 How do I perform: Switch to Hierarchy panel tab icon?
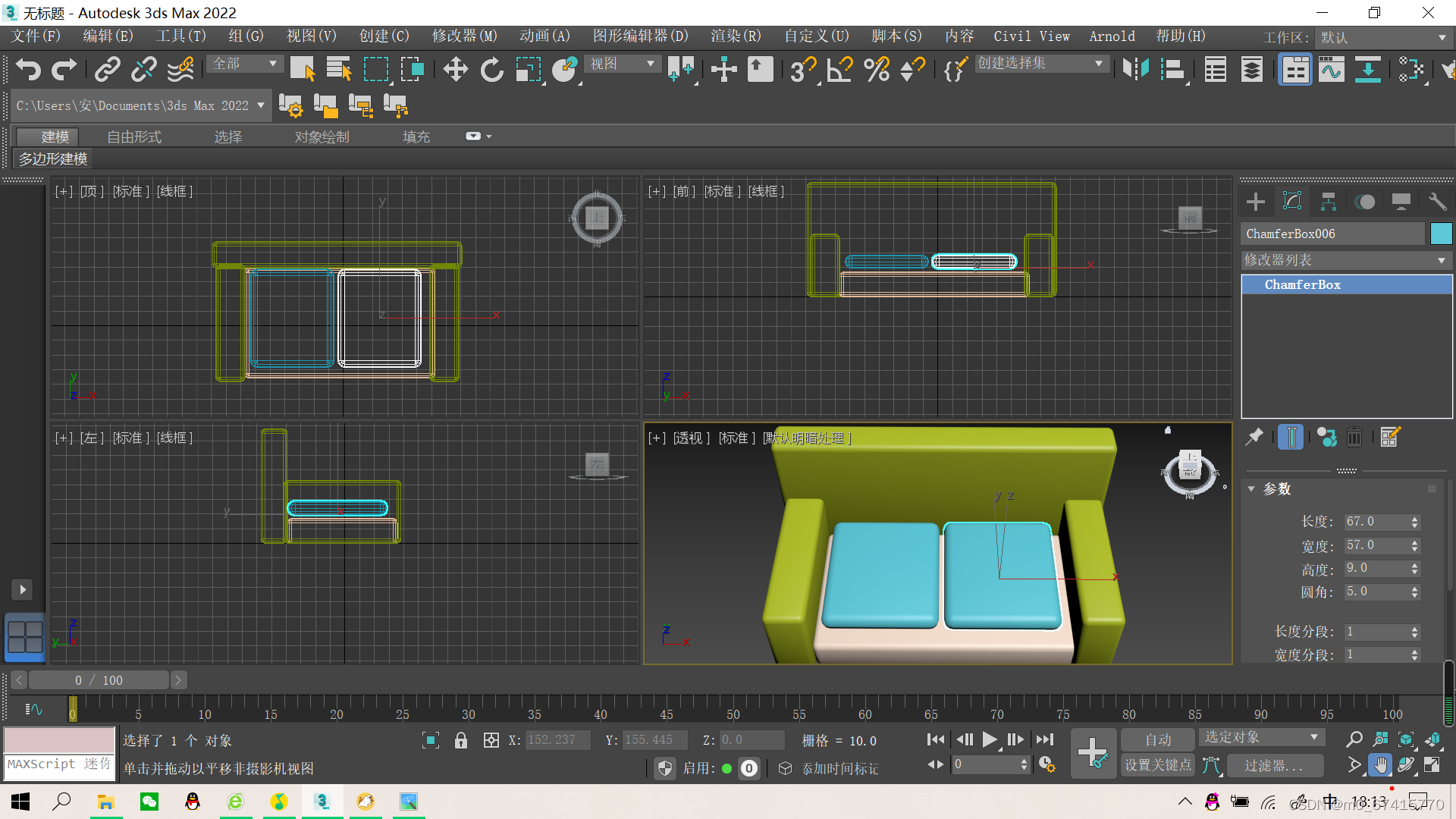point(1328,202)
